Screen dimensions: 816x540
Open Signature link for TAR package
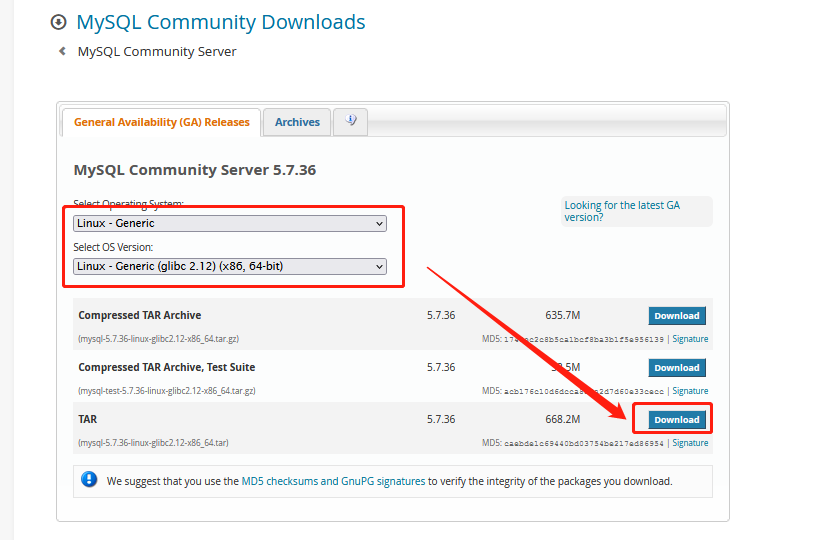(x=690, y=443)
